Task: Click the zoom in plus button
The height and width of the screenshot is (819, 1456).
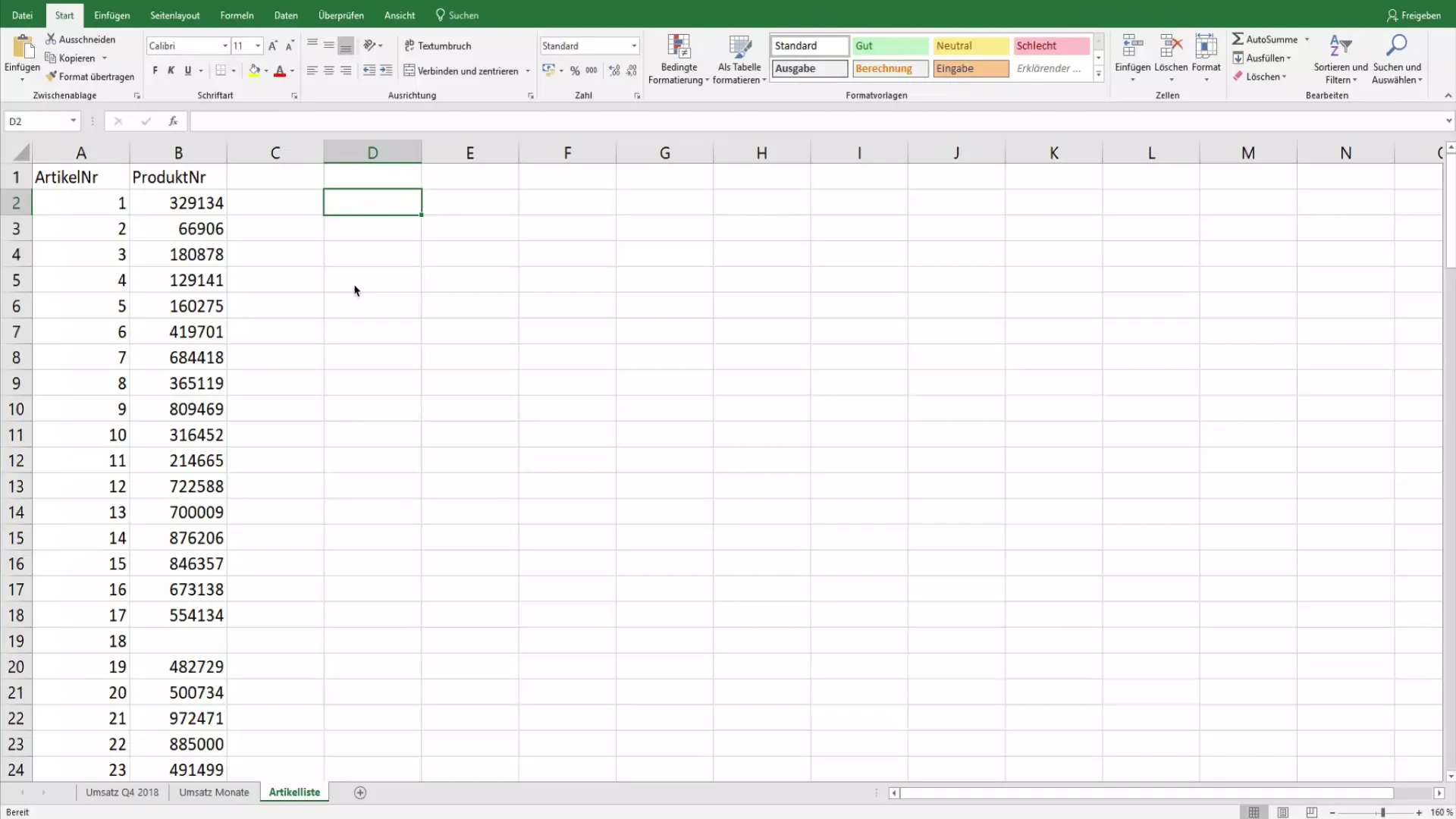Action: tap(1419, 812)
